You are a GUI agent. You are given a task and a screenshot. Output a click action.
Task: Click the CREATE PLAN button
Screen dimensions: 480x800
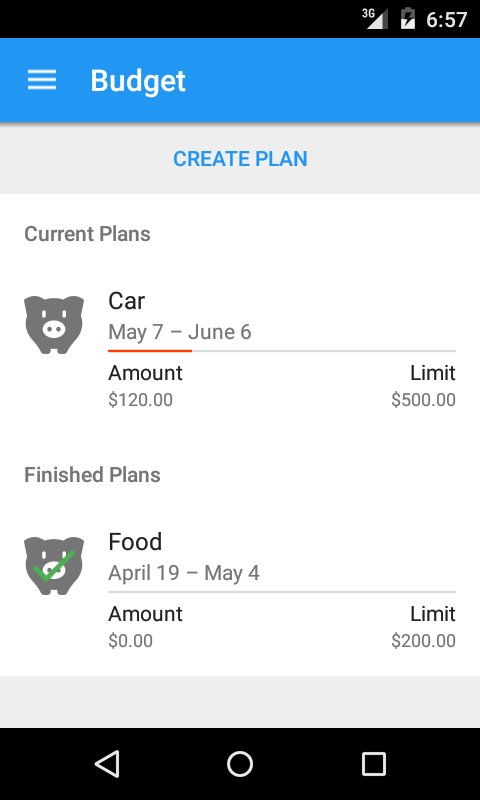pos(240,159)
